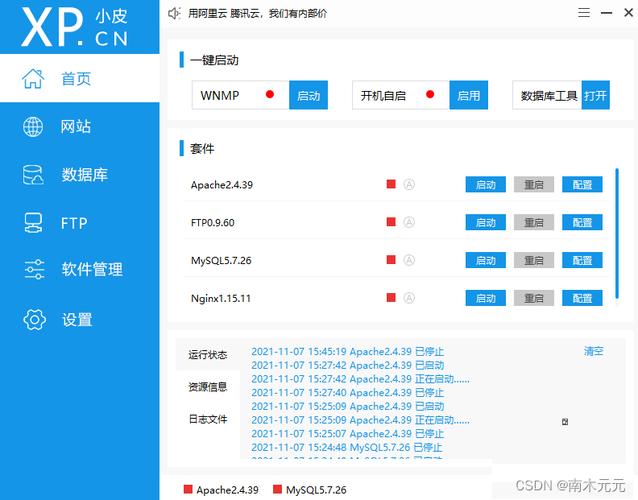Click bottom bar Apache2.4.39 red indicator
Viewport: 638px width, 500px height.
pyautogui.click(x=188, y=489)
